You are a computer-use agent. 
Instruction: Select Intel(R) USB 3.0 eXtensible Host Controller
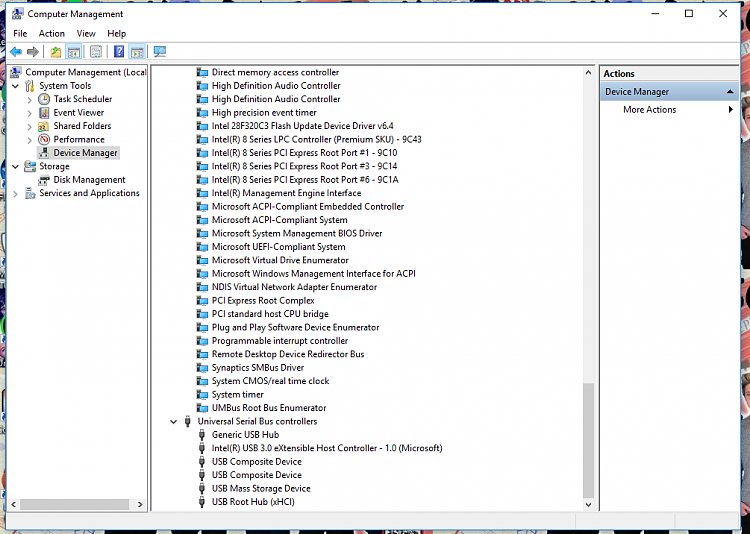(327, 448)
